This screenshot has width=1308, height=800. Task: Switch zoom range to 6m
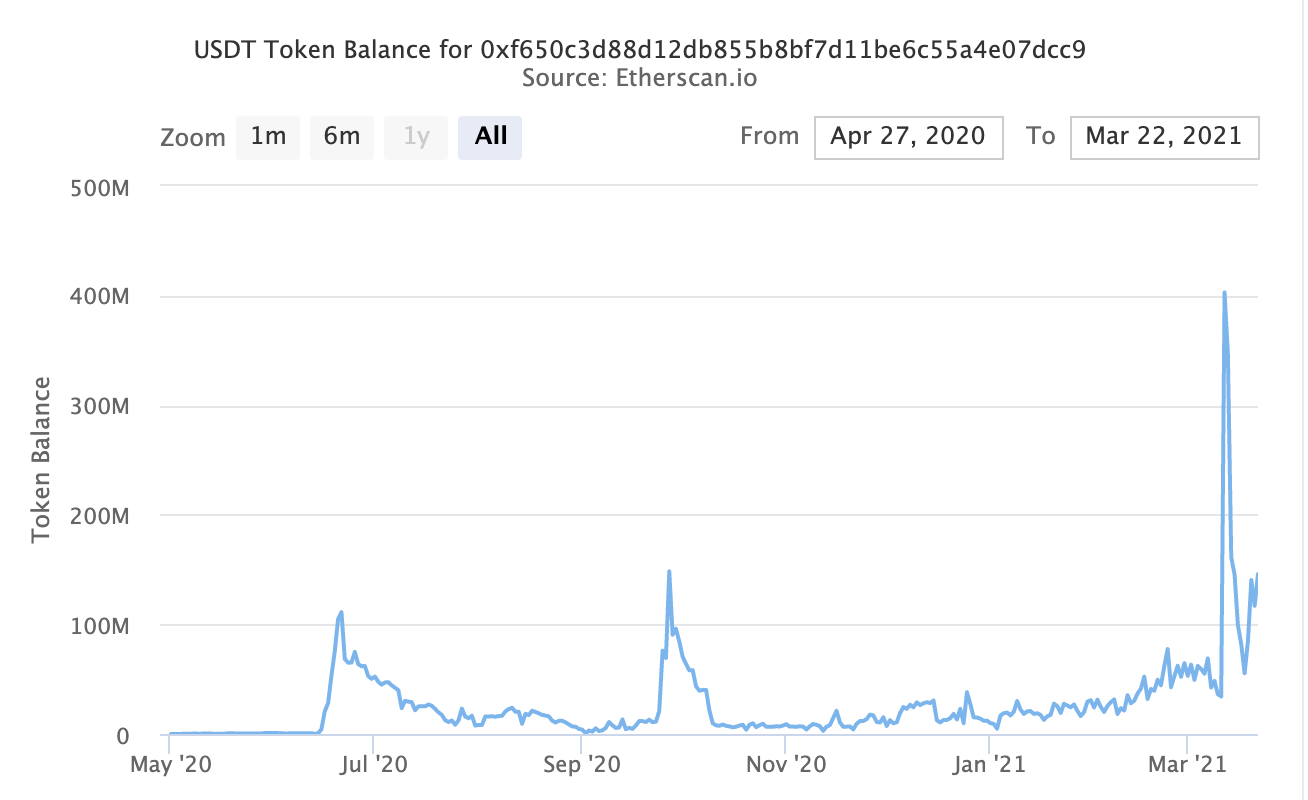[x=341, y=137]
